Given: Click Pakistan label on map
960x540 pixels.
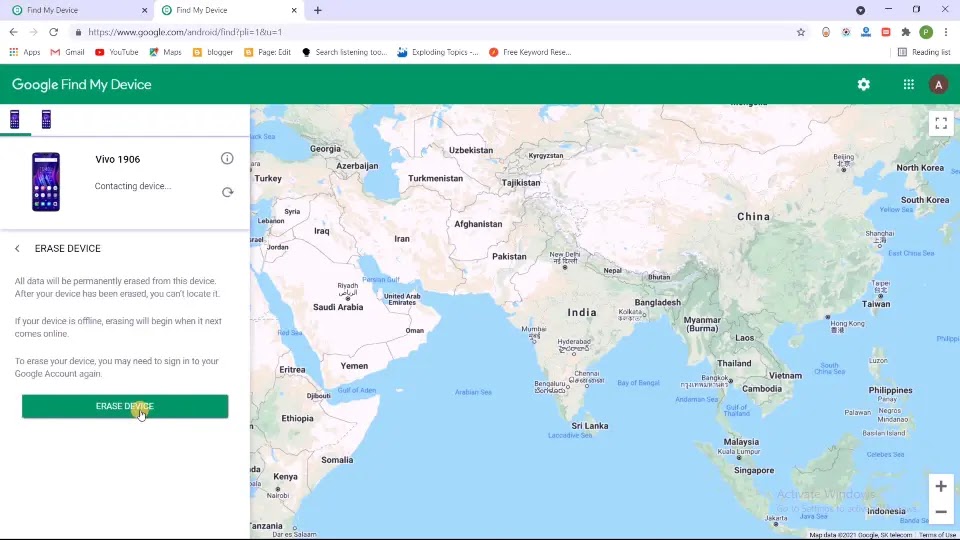Looking at the screenshot, I should [509, 257].
